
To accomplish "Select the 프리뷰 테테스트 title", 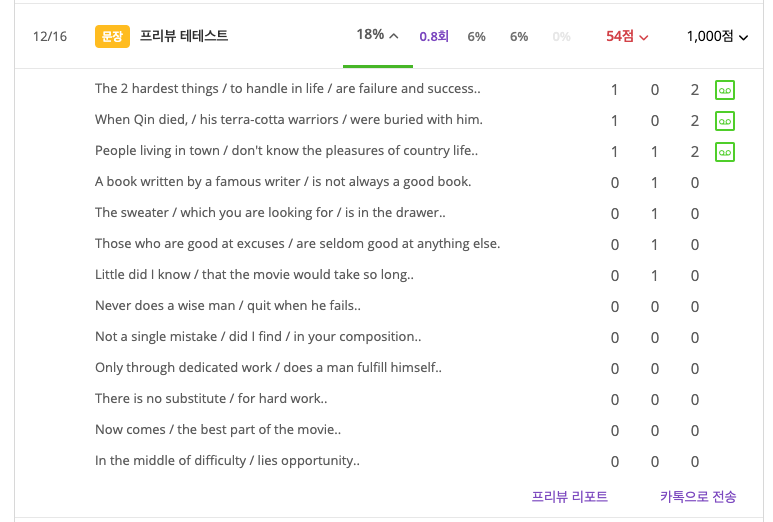I will [184, 35].
